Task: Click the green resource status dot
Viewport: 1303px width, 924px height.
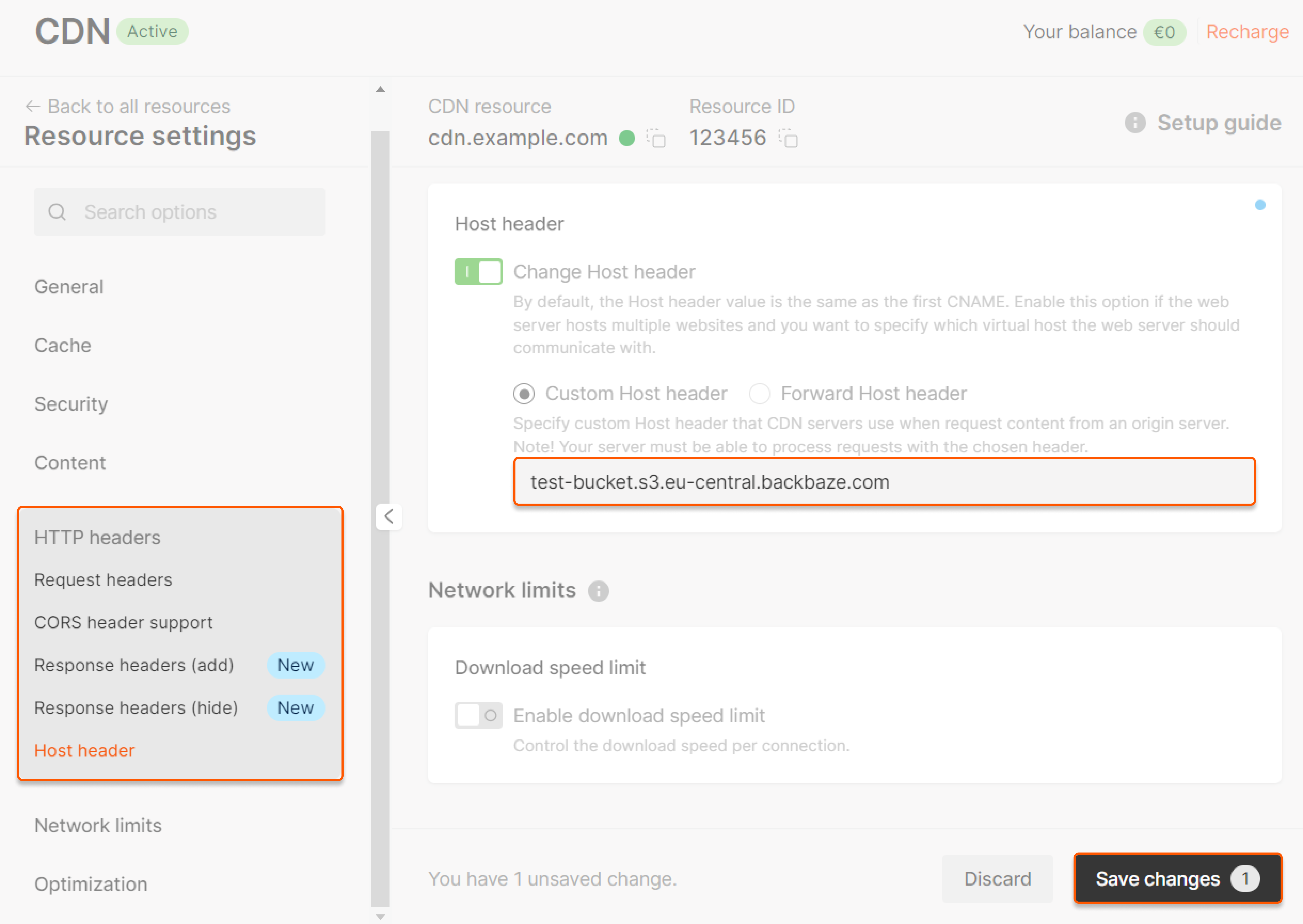Action: [x=626, y=138]
